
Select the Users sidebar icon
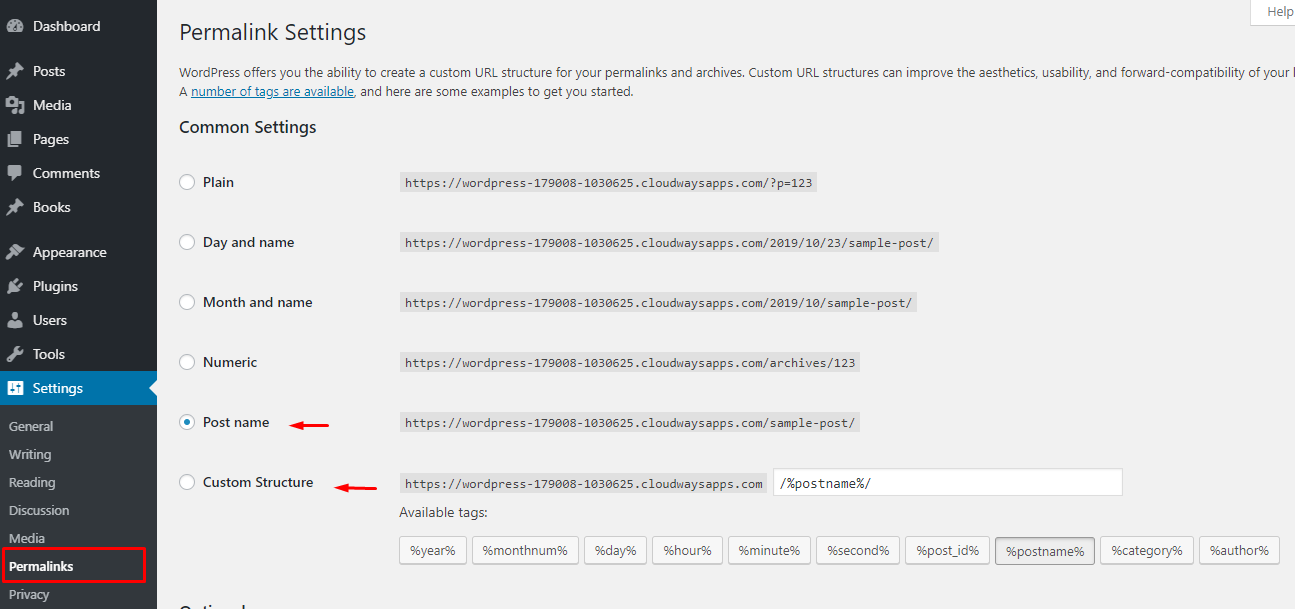coord(15,320)
